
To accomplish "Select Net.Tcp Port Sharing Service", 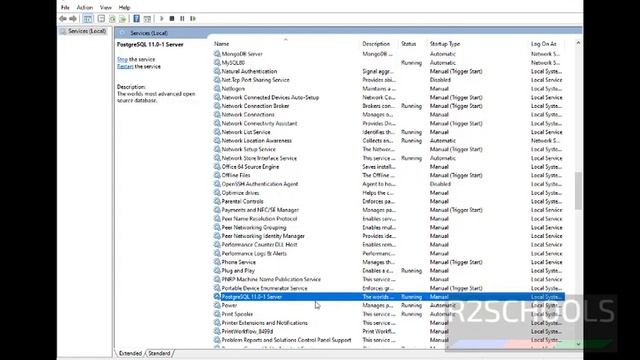I will [x=389, y=80].
